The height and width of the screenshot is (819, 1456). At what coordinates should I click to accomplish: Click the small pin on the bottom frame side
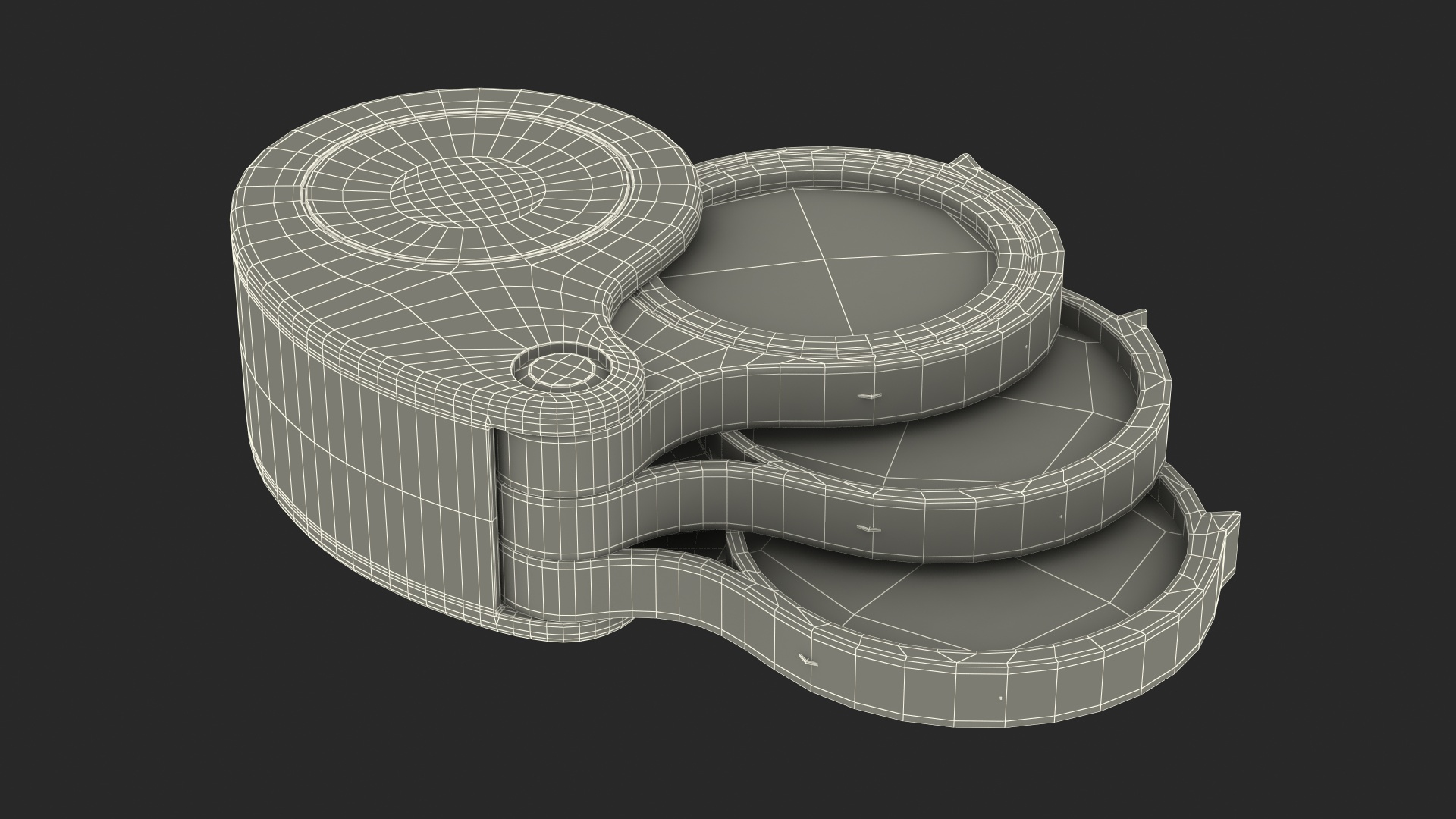click(810, 661)
